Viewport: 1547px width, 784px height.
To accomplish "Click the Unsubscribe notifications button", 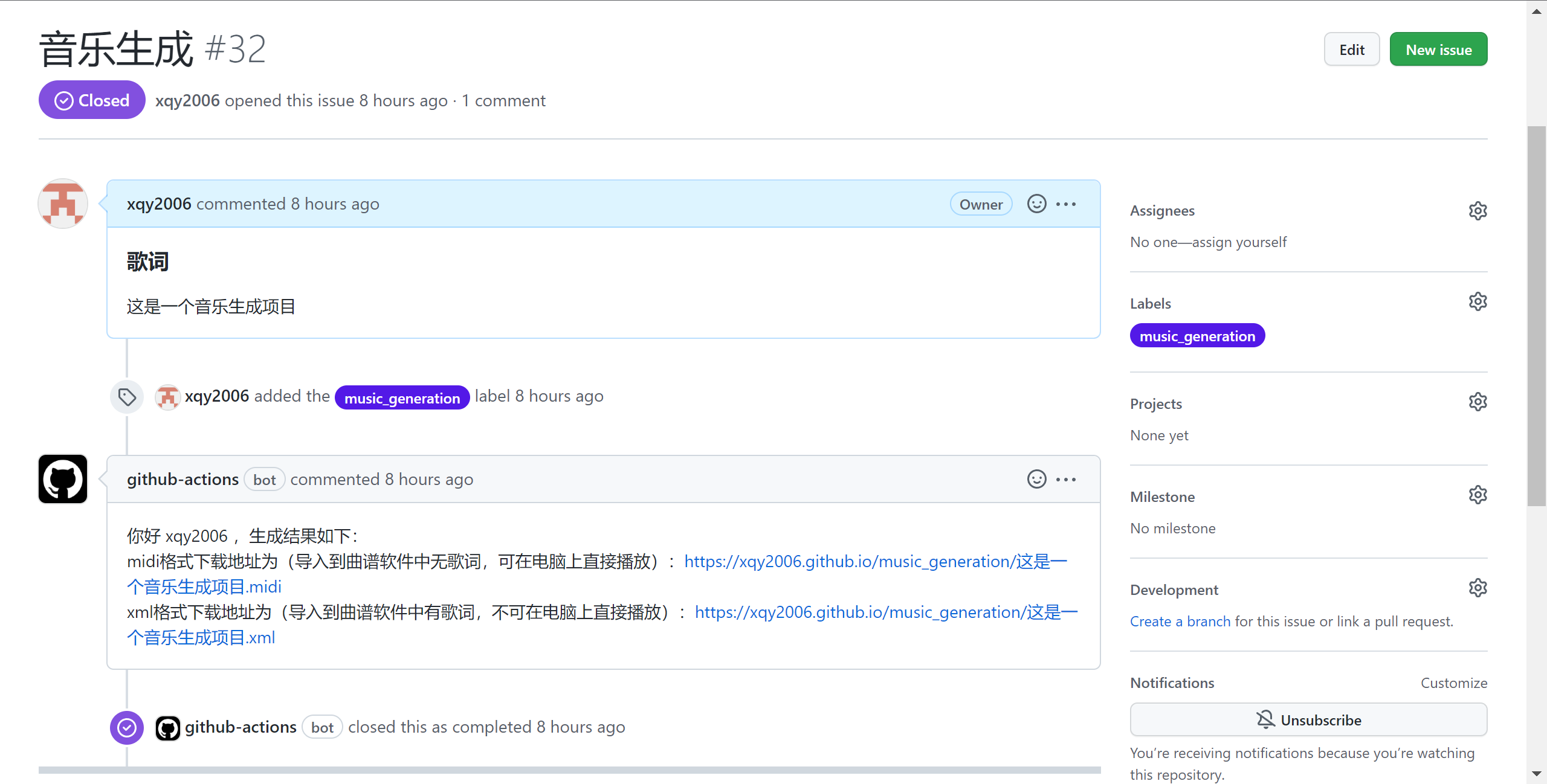I will click(x=1308, y=719).
